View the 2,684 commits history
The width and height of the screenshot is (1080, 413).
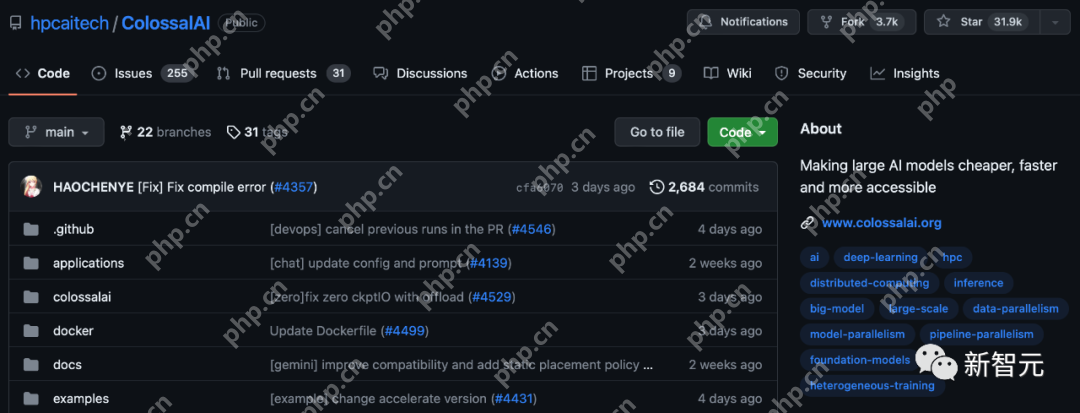(x=704, y=187)
